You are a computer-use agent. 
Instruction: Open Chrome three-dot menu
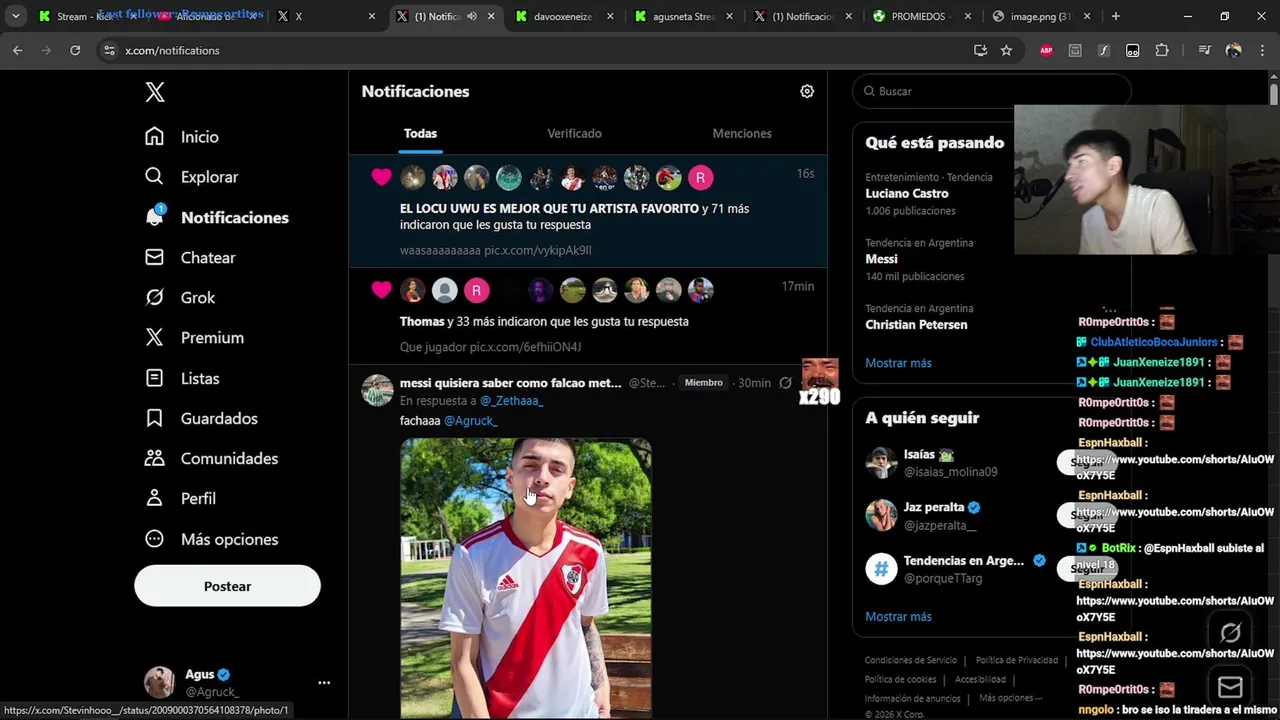point(1262,50)
